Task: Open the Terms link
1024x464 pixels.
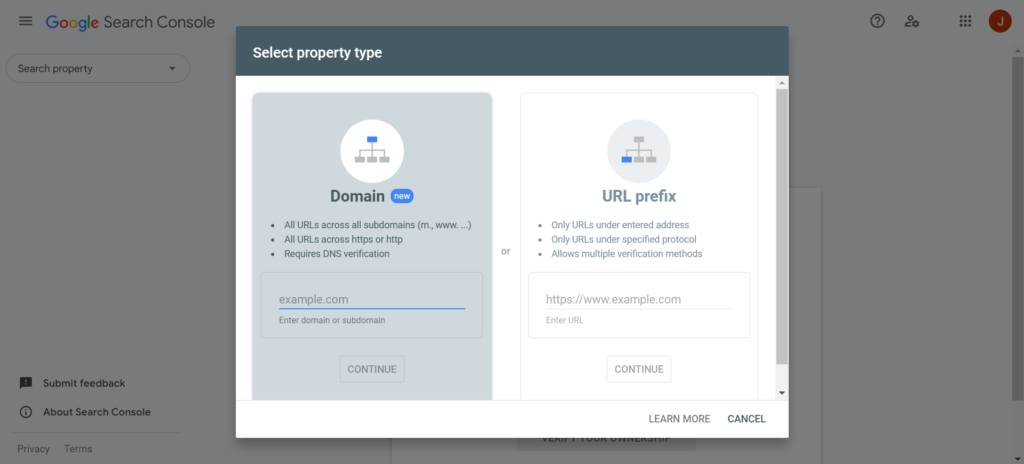Action: 78,449
